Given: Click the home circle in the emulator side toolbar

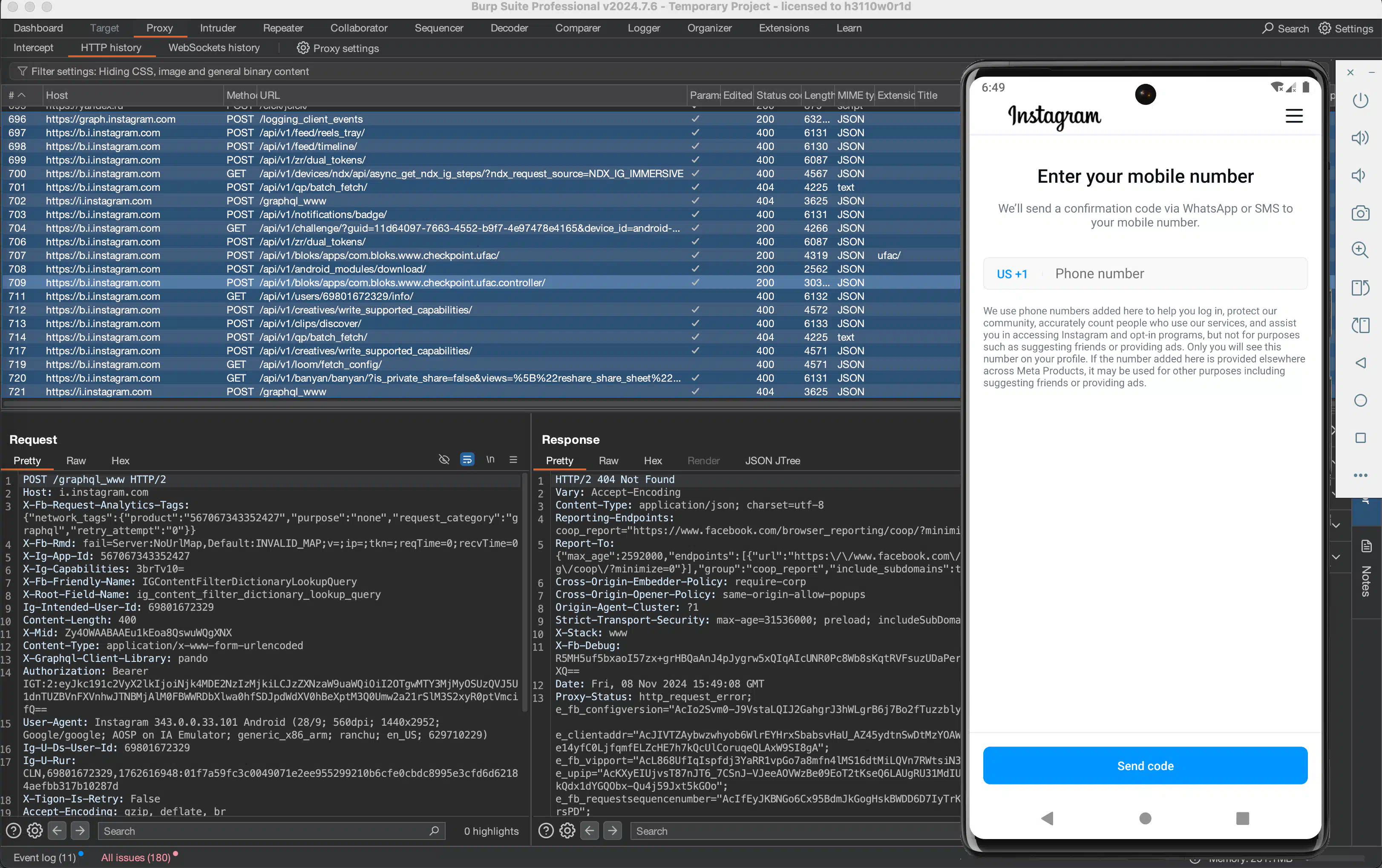Looking at the screenshot, I should [1360, 400].
